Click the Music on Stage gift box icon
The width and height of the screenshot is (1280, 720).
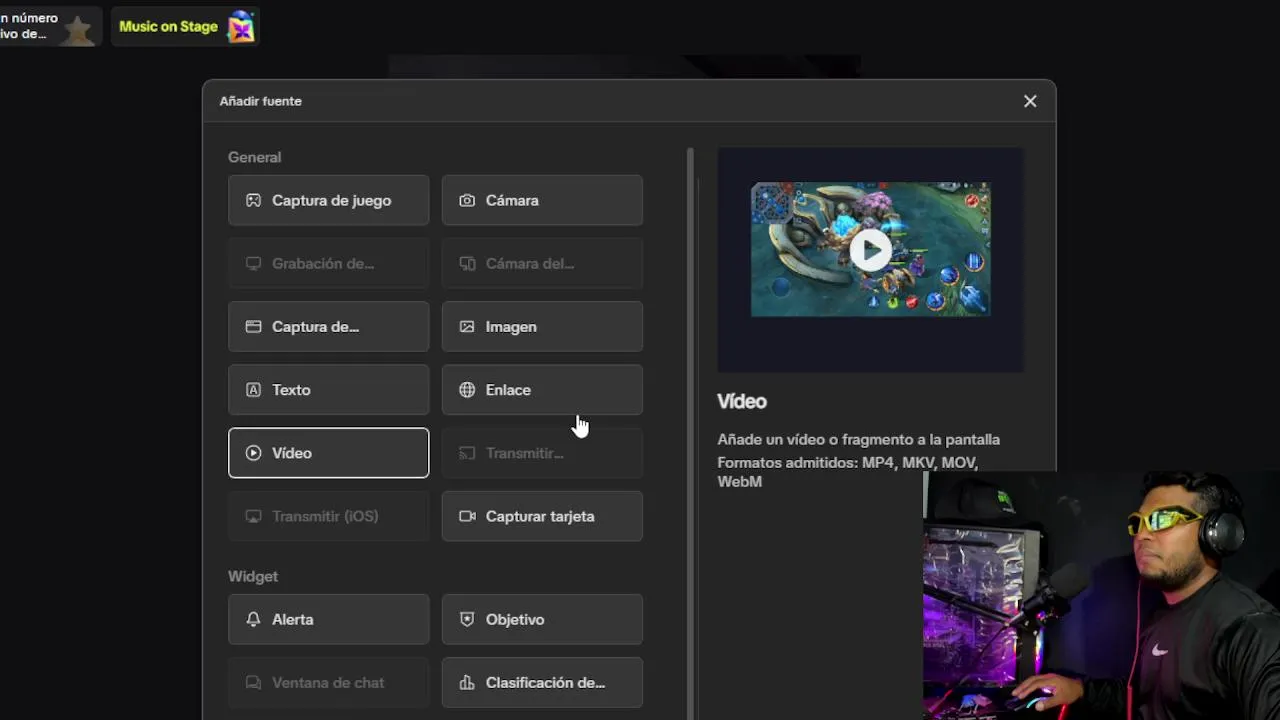coord(241,27)
